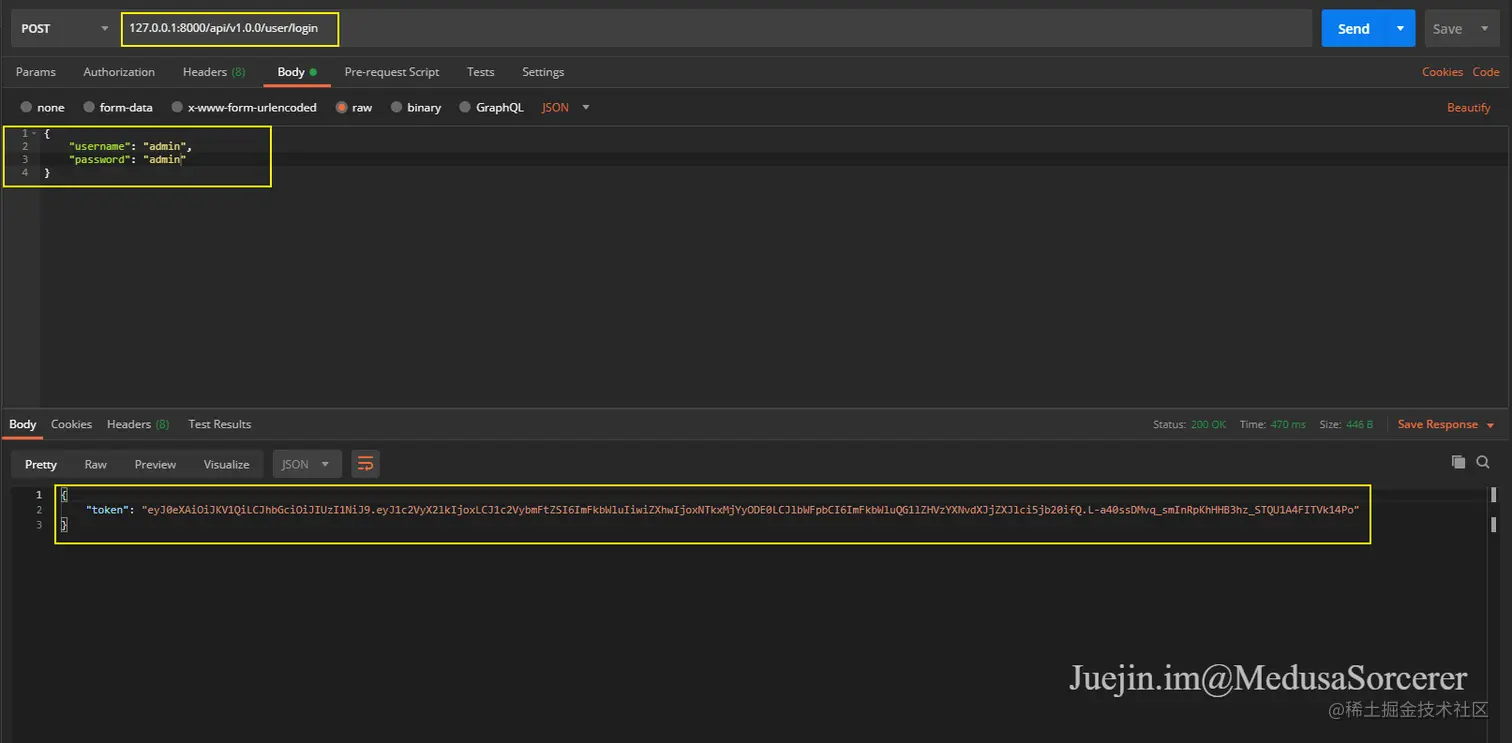This screenshot has width=1512, height=743.
Task: Click the response search magnifier icon
Action: click(1483, 462)
